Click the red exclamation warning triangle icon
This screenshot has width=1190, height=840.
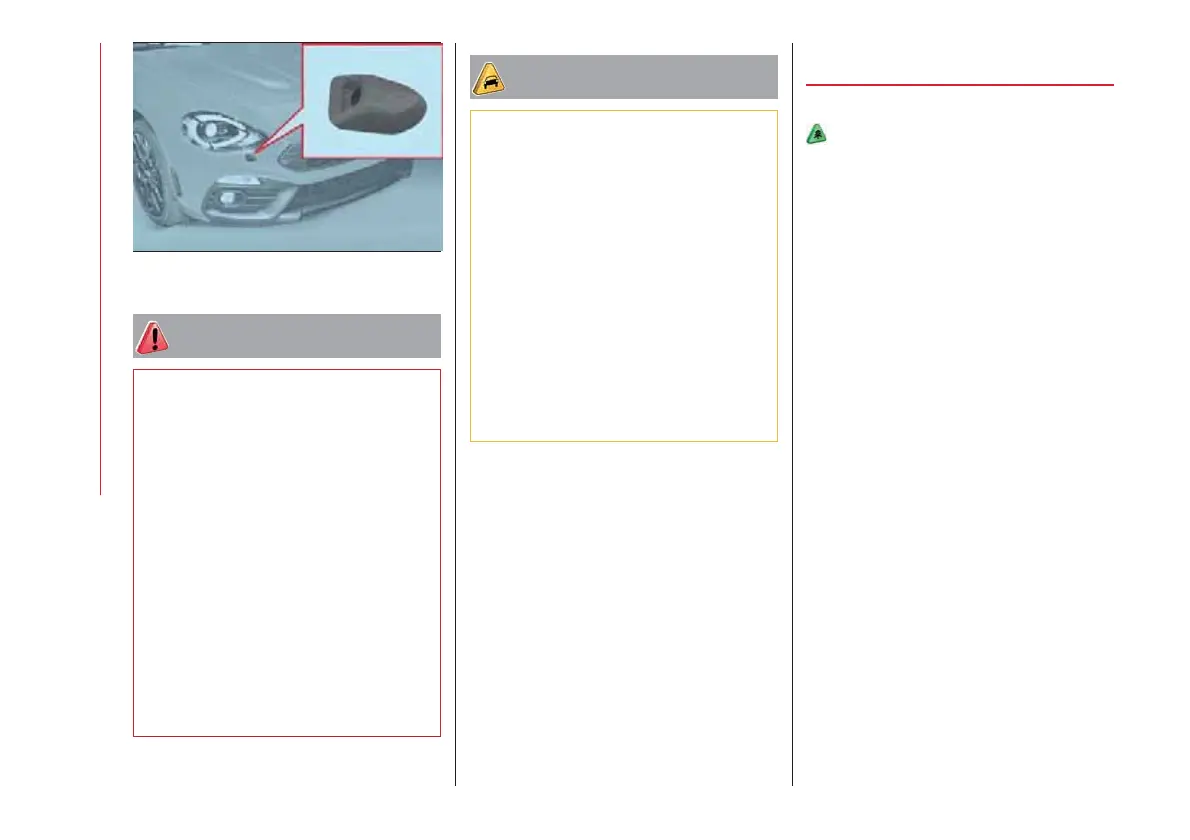point(153,338)
